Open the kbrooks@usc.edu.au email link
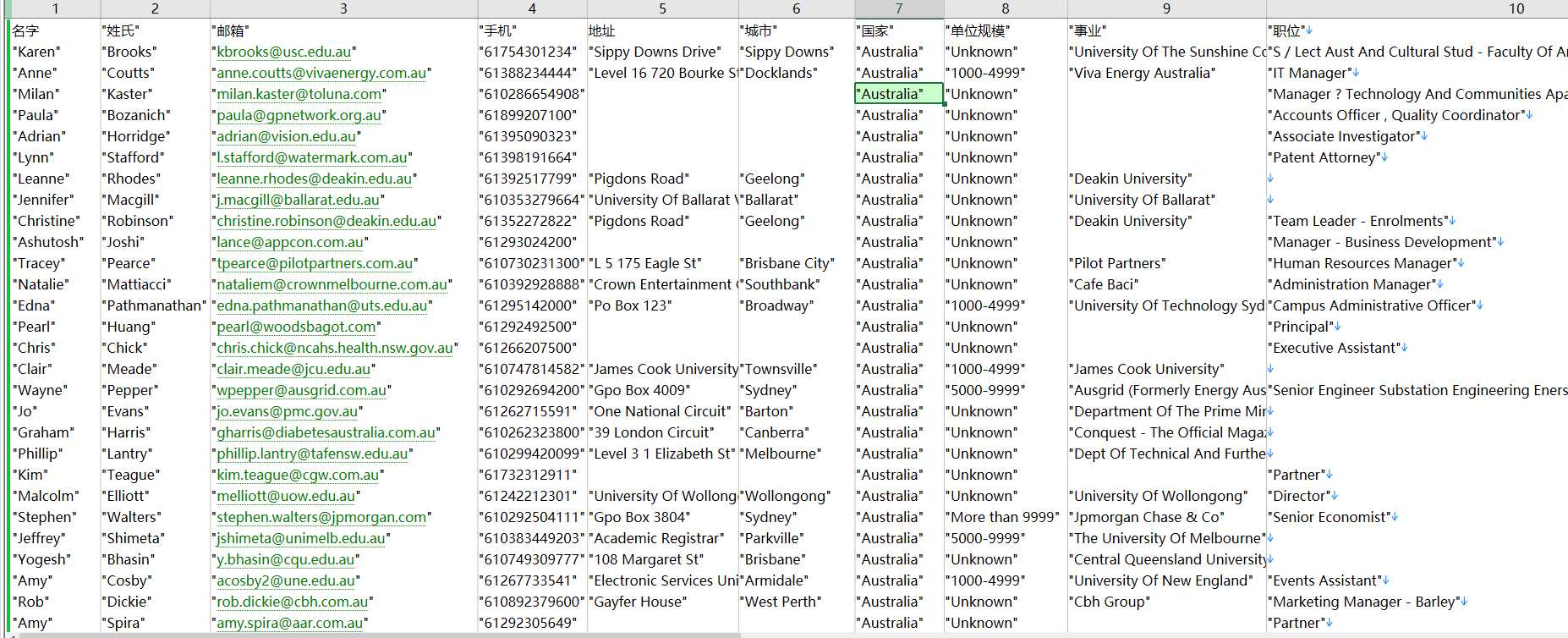The width and height of the screenshot is (1568, 638). 284,52
